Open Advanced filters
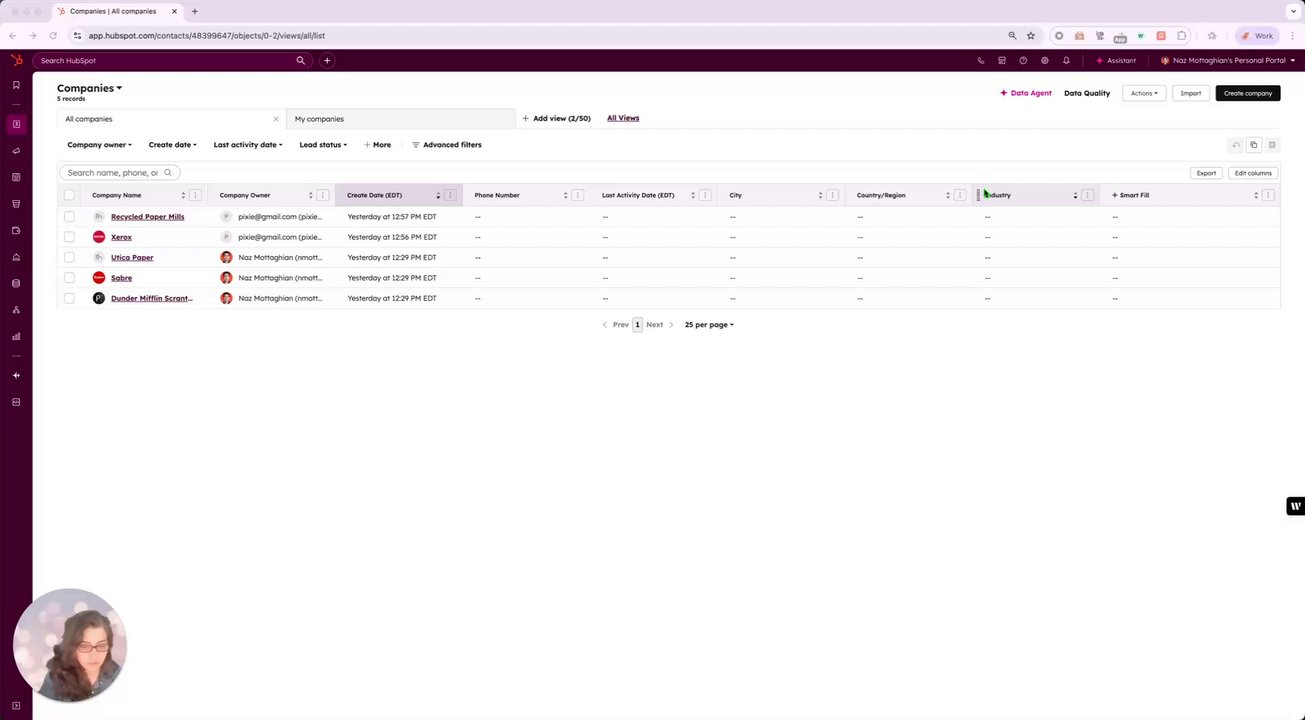This screenshot has height=720, width=1305. (447, 145)
